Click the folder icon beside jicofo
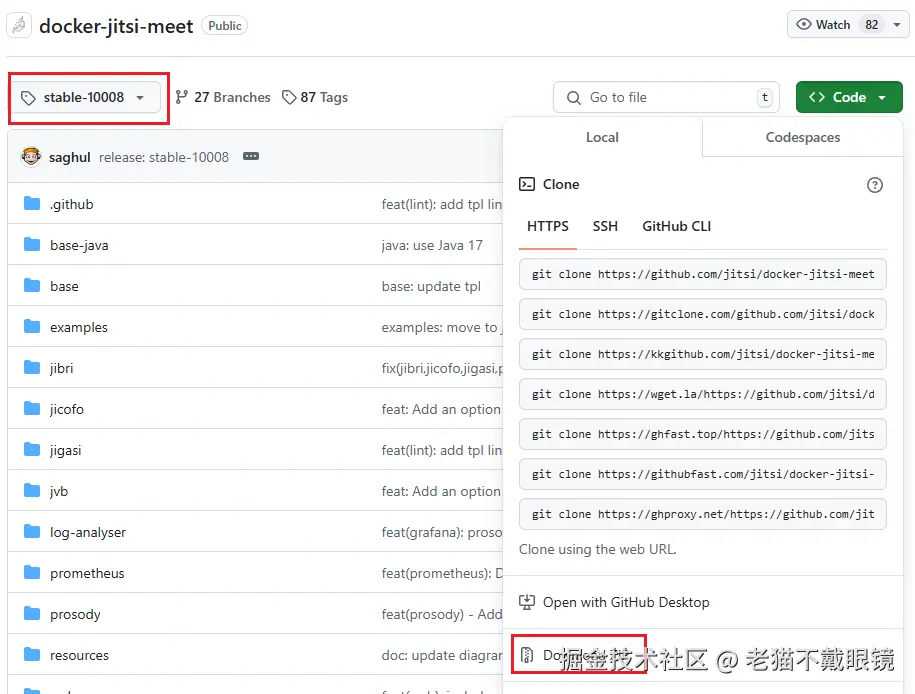Viewport: 915px width, 694px height. click(x=32, y=409)
